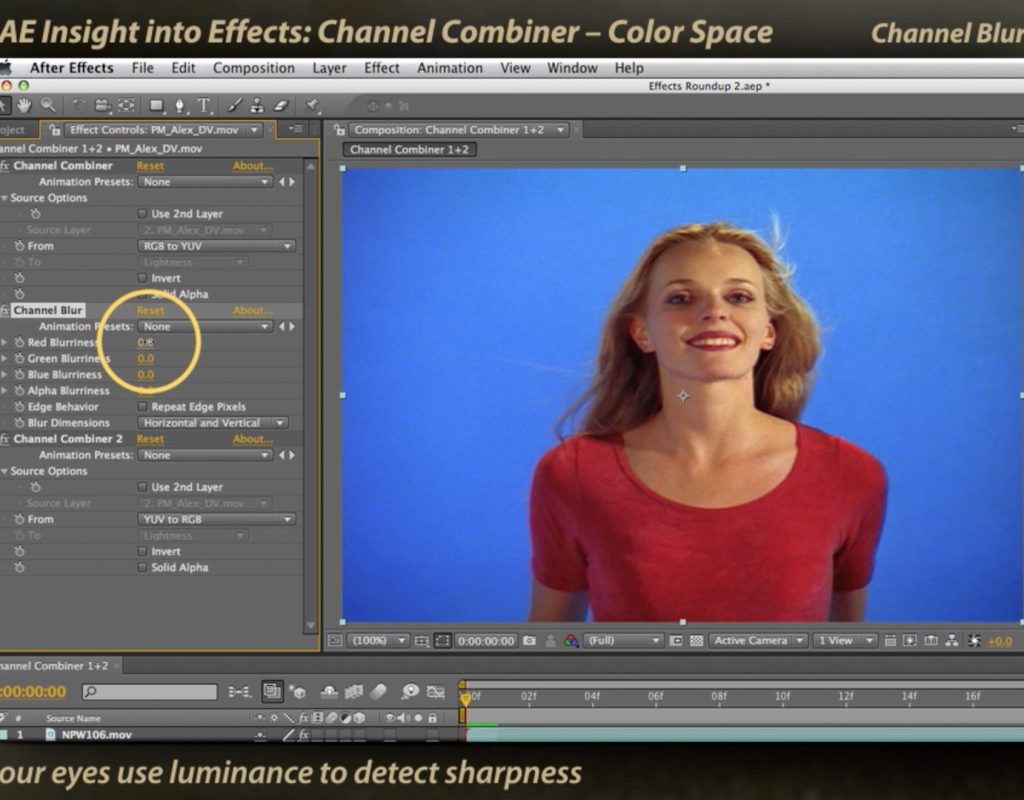
Task: Enable Use 2nd Layer in Channel Combiner
Action: (x=142, y=214)
